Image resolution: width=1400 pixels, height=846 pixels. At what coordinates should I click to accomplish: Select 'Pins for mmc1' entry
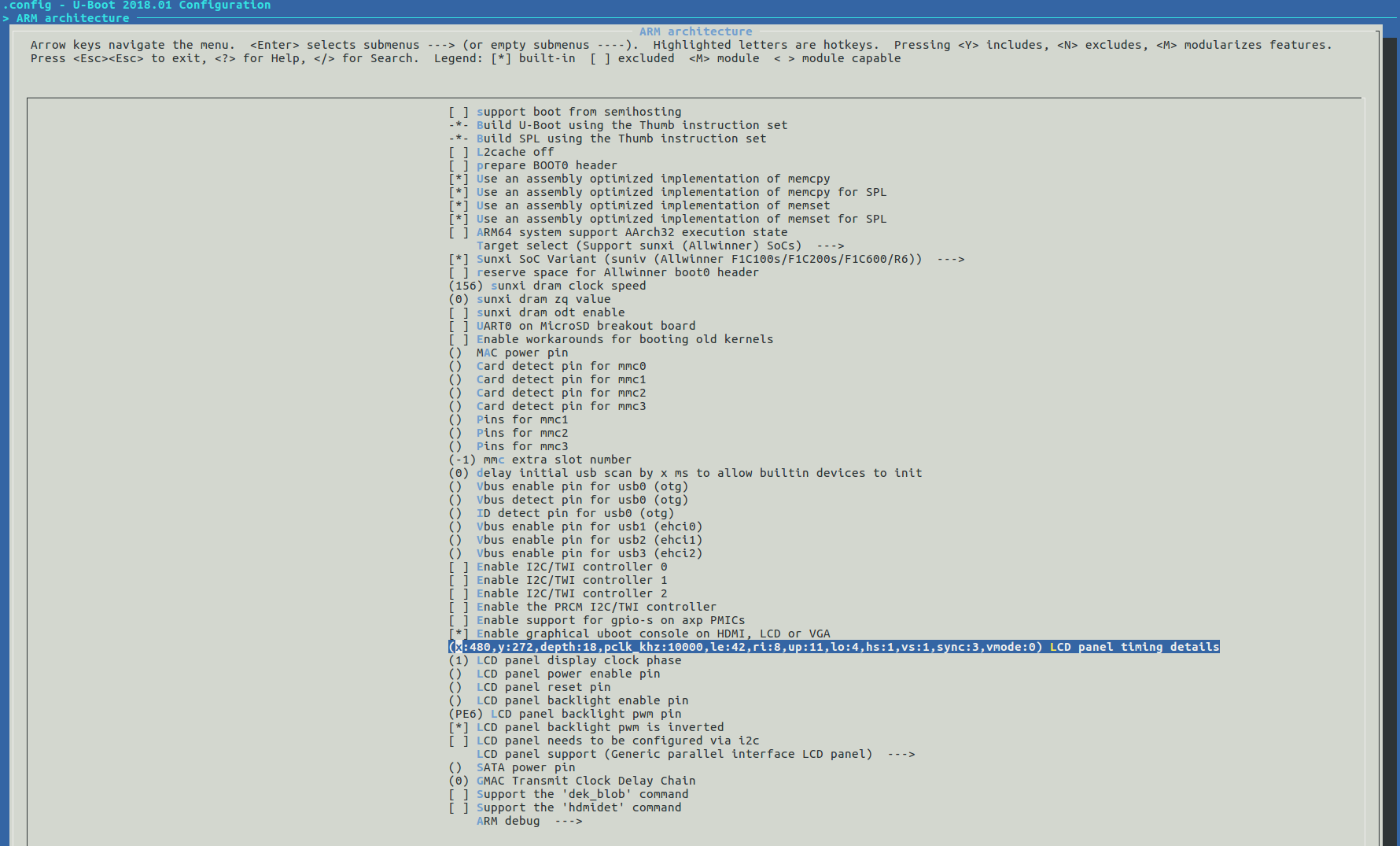point(508,419)
